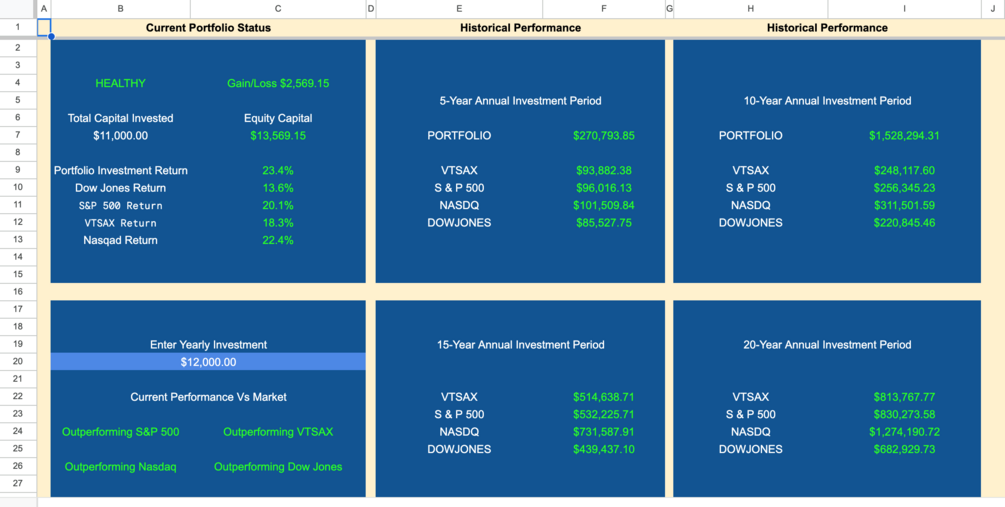
Task: Select the $101,509.84 NASDQ value
Action: (x=604, y=206)
